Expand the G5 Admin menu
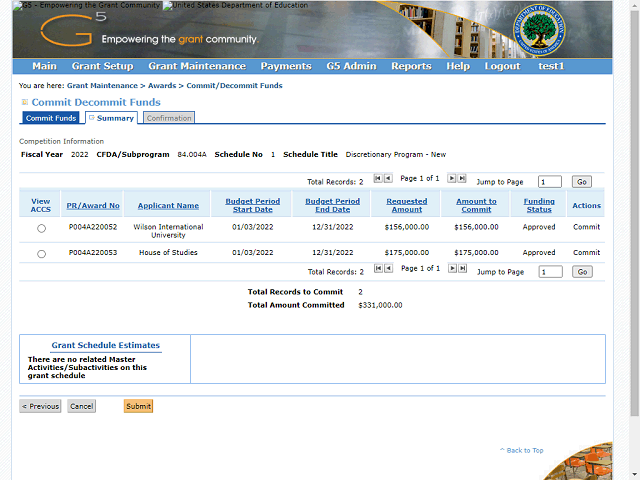The height and width of the screenshot is (480, 640). point(351,66)
